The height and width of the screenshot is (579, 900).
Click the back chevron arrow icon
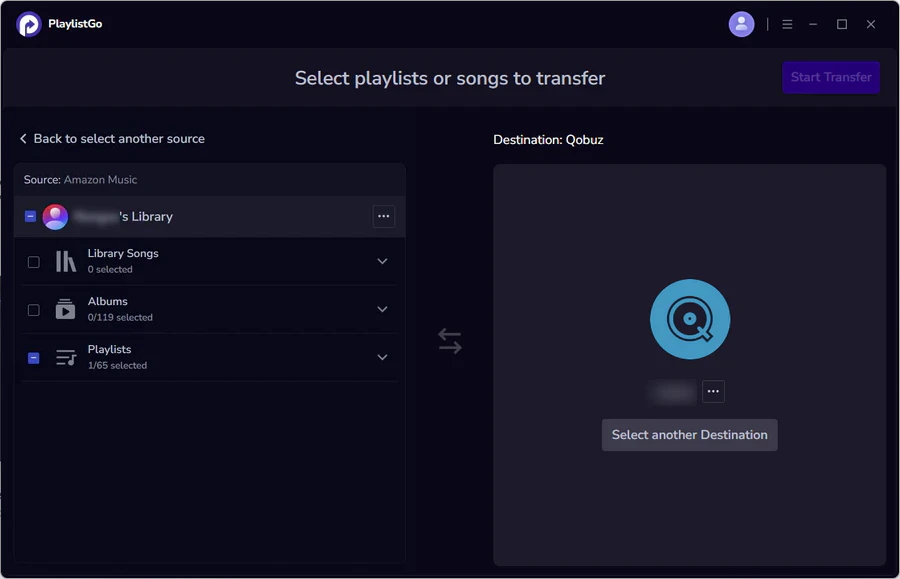[x=23, y=139]
